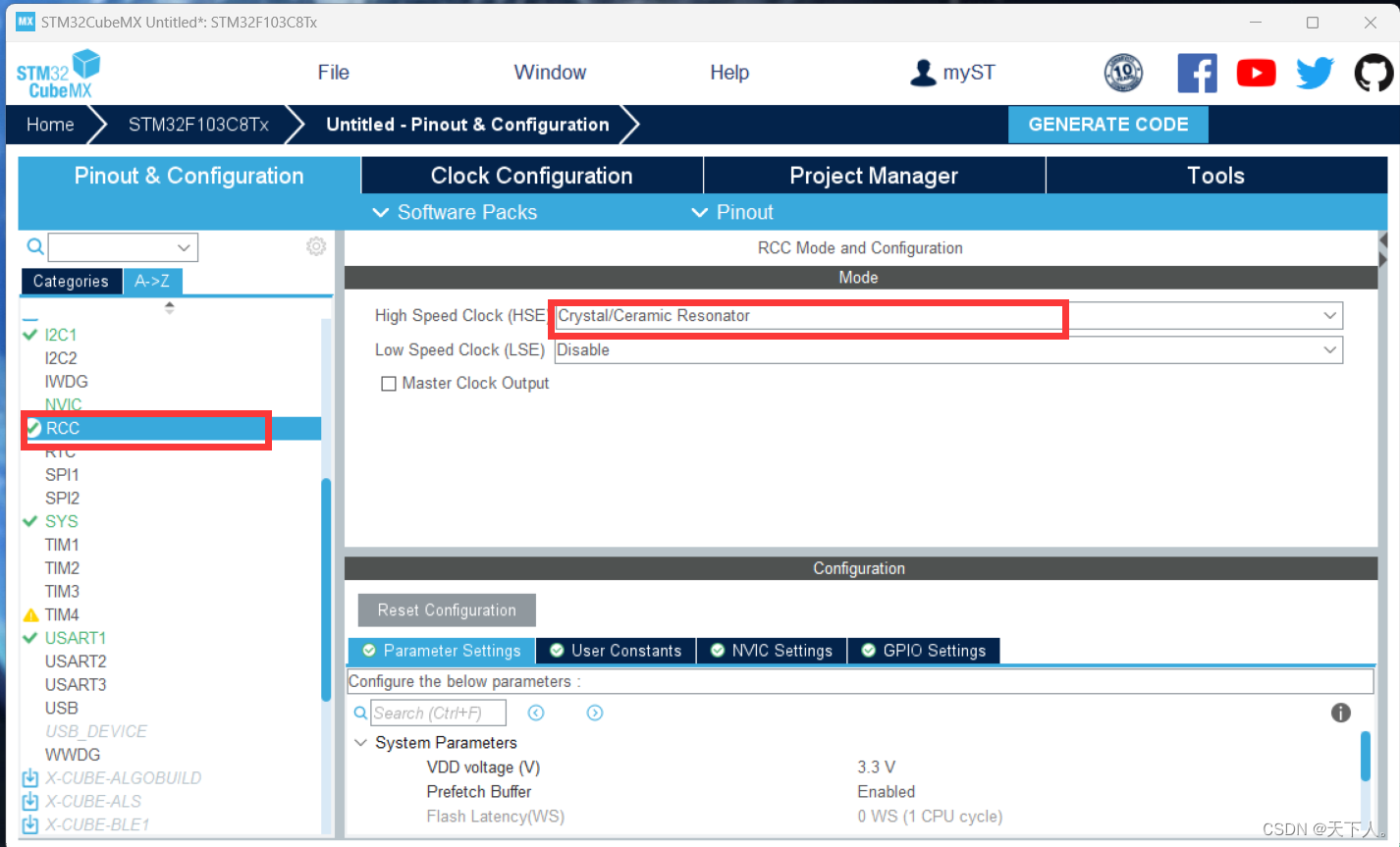This screenshot has height=847, width=1400.
Task: Click the GENERATE CODE button
Action: point(1108,125)
